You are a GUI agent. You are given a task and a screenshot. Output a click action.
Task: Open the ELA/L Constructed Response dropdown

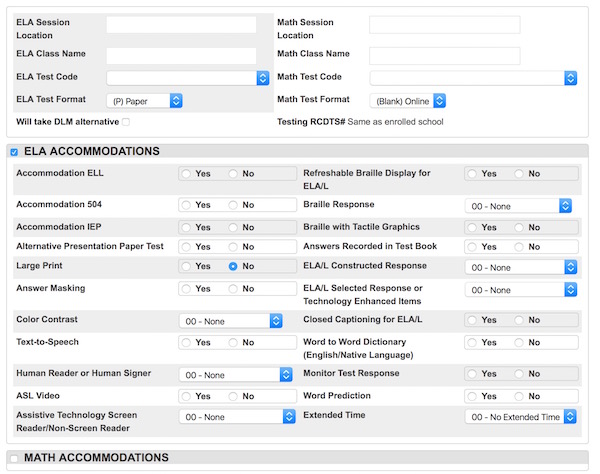521,267
